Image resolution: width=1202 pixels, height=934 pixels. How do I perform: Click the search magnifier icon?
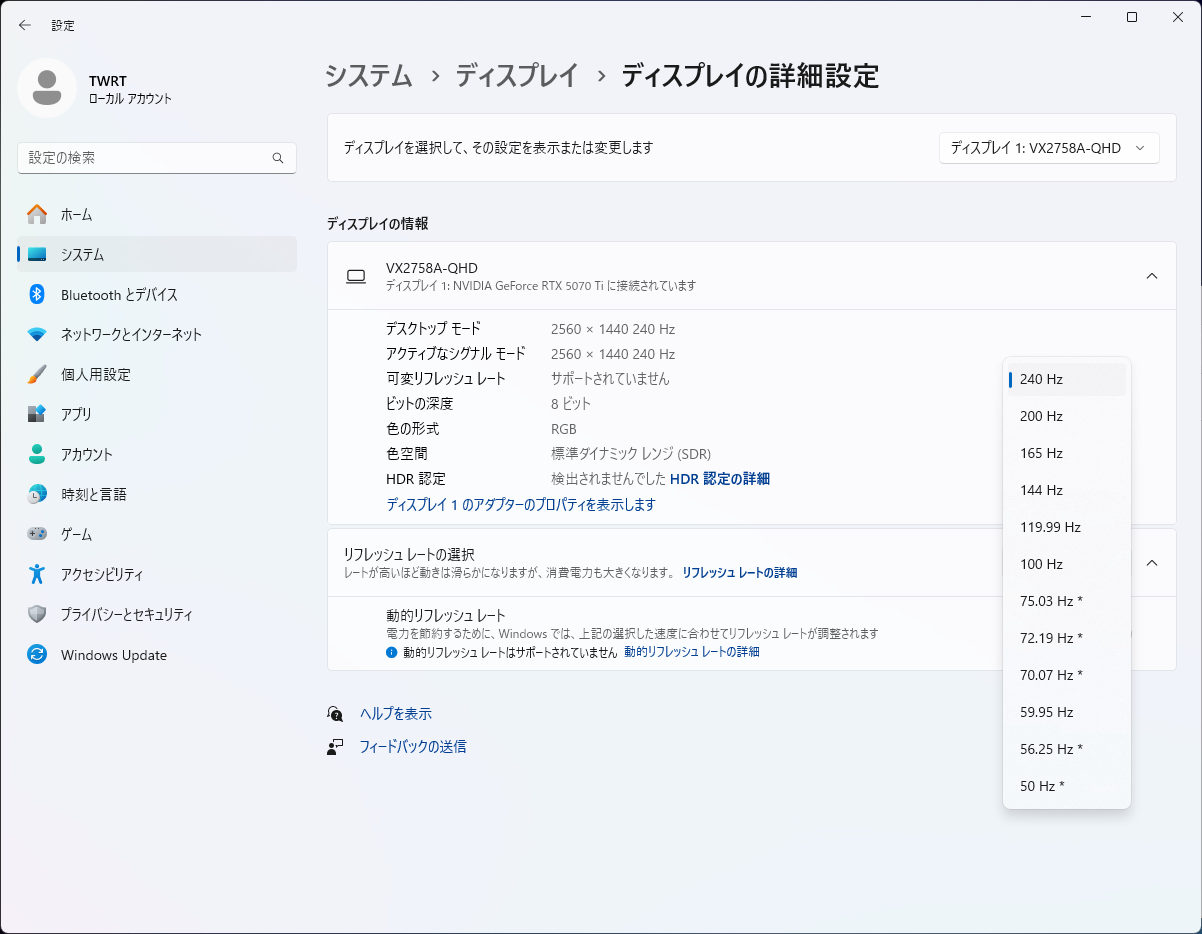278,158
